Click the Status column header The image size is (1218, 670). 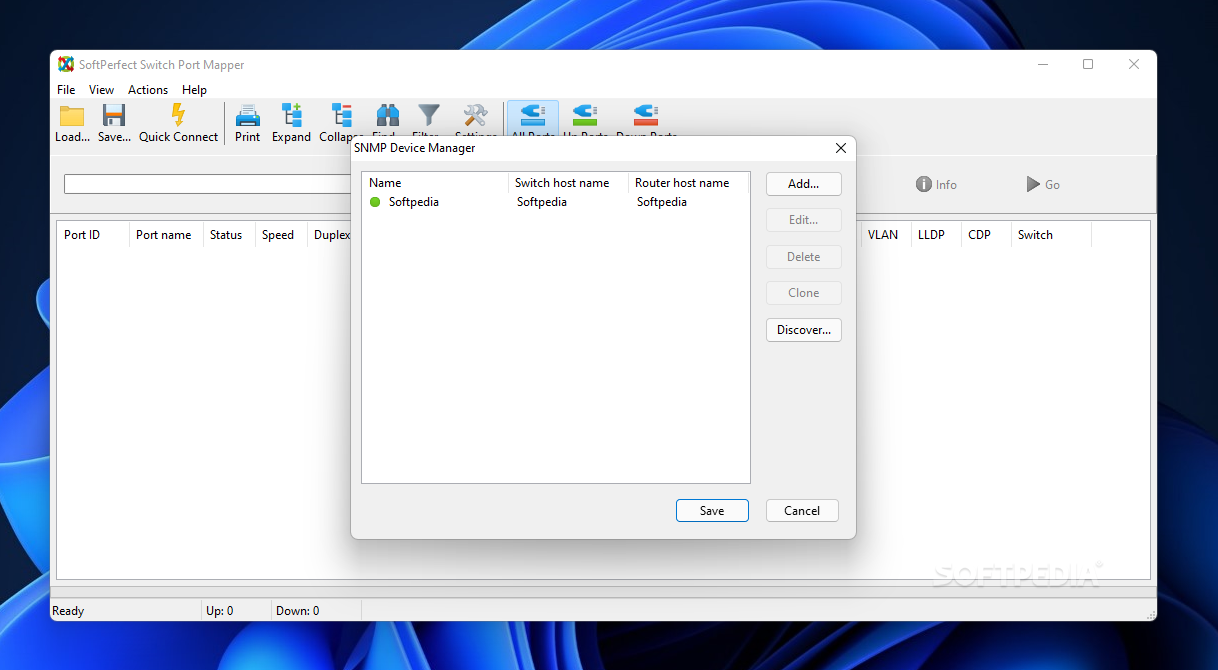229,235
